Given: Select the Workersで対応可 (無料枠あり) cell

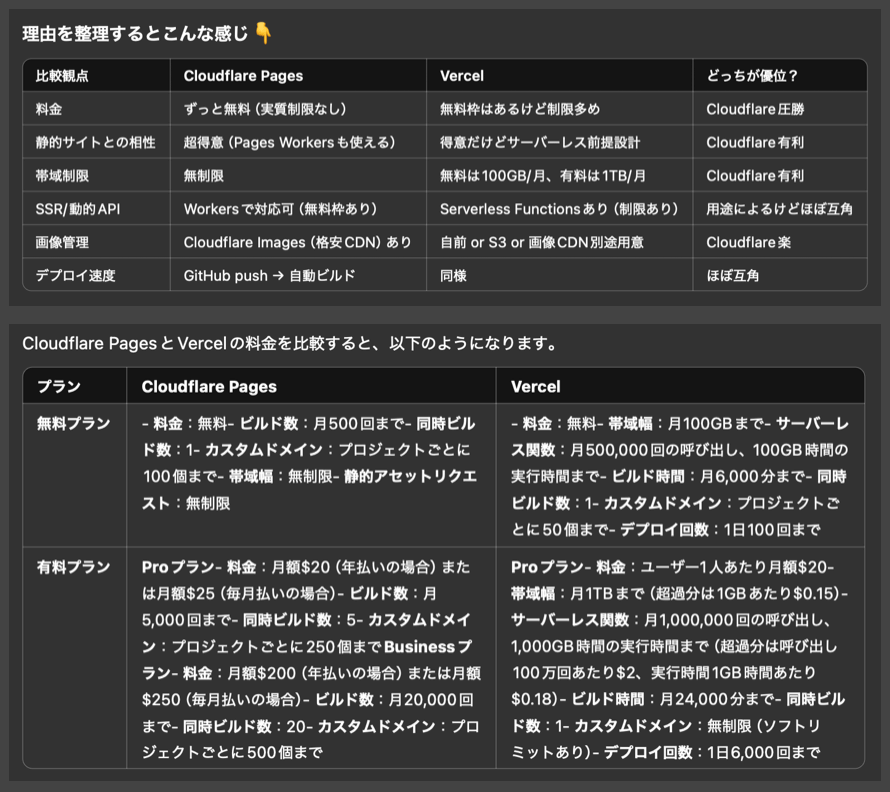Looking at the screenshot, I should (x=279, y=208).
